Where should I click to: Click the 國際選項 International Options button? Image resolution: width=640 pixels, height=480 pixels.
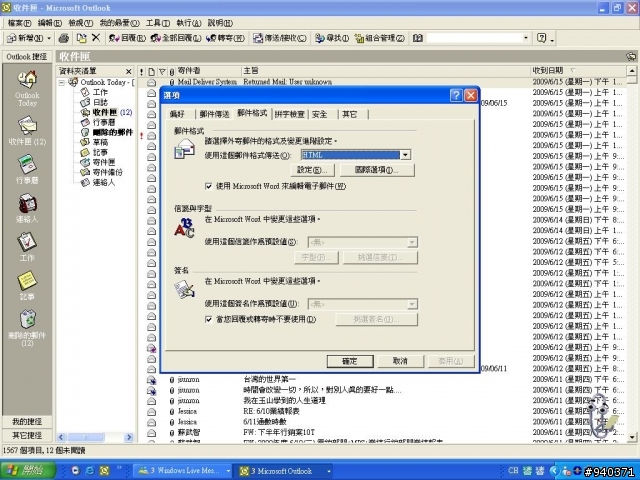pos(377,170)
